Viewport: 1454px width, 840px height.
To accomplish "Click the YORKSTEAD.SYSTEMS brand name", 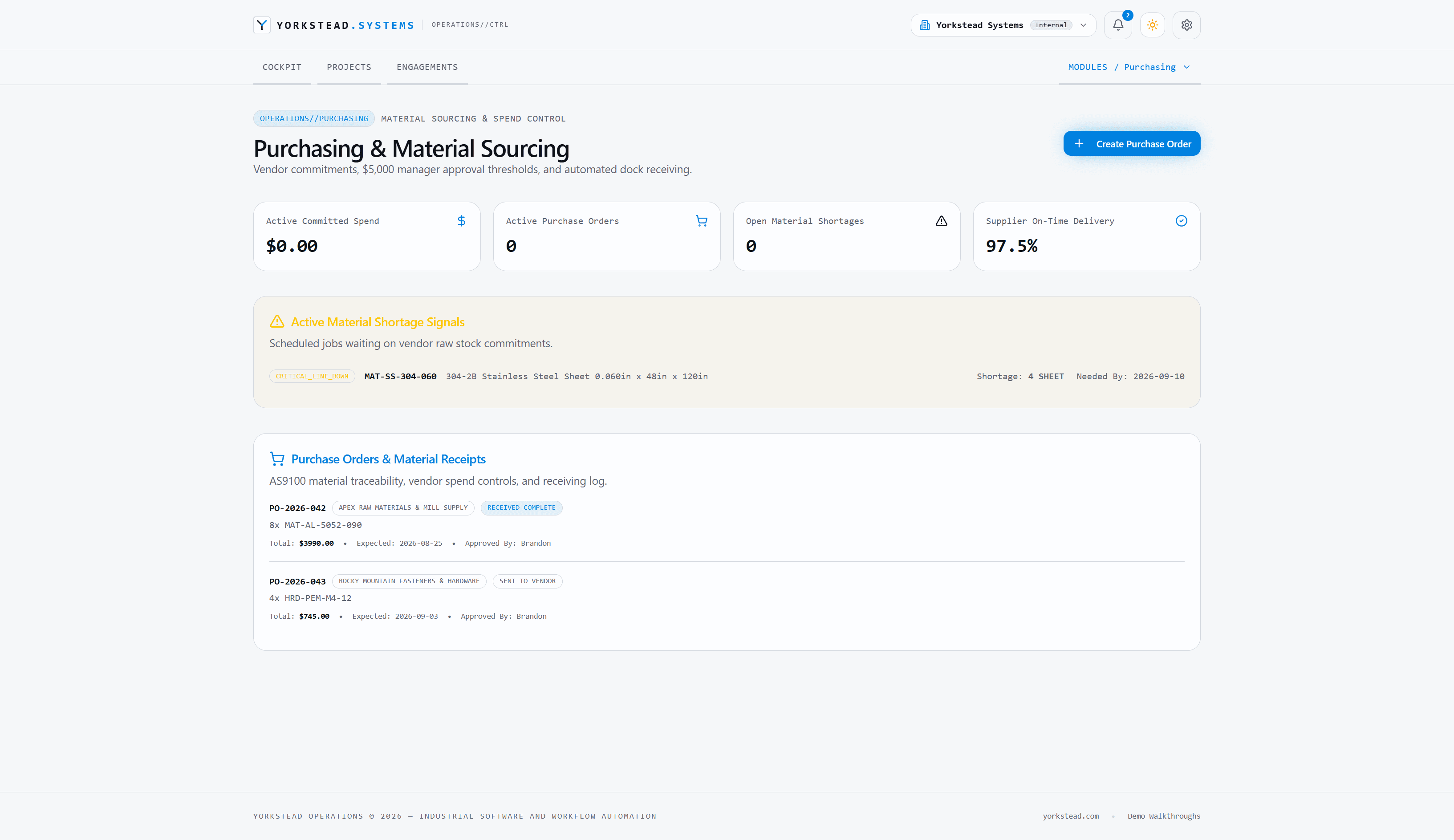I will coord(345,25).
